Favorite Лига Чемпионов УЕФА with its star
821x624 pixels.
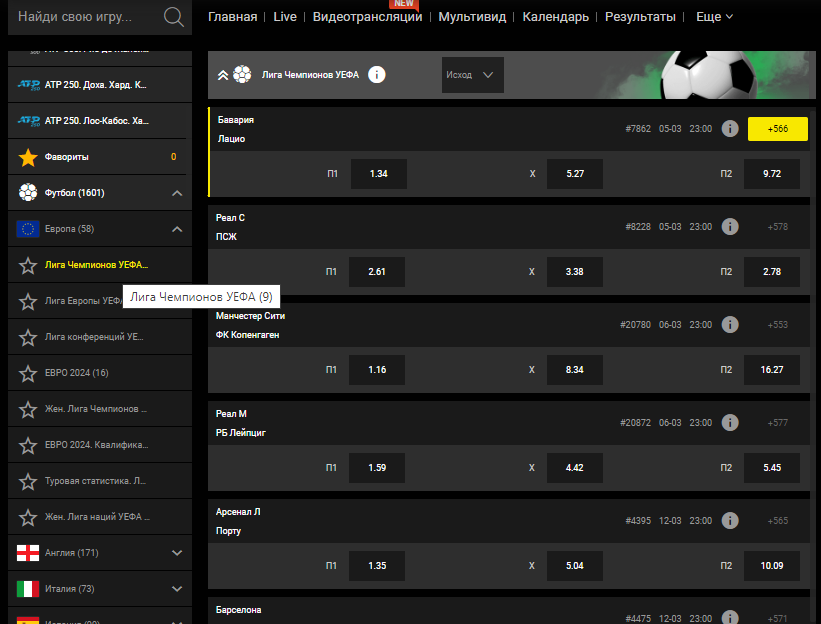click(x=28, y=265)
